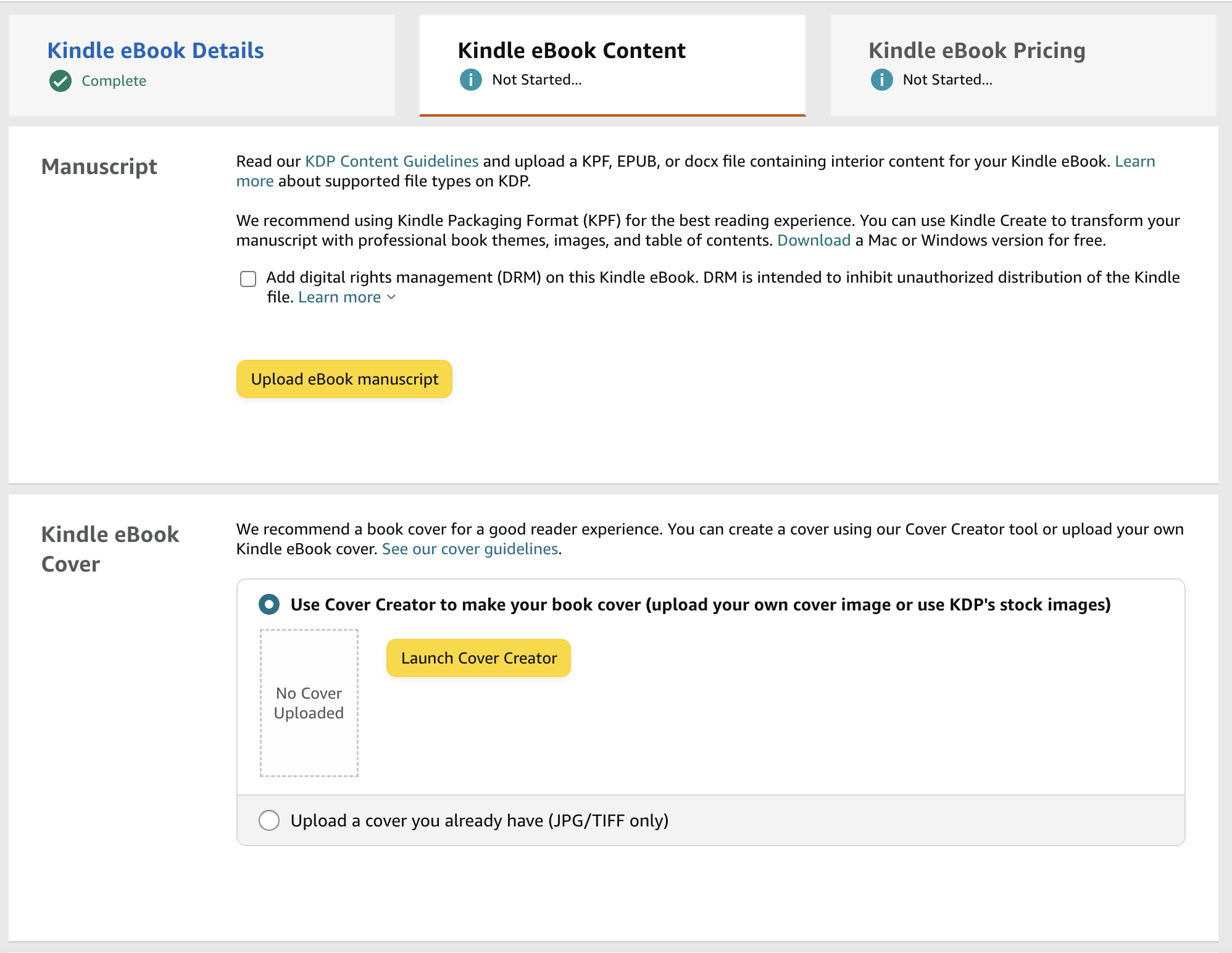Viewport: 1232px width, 953px height.
Task: Click the Download link for Kindle Create
Action: (814, 240)
